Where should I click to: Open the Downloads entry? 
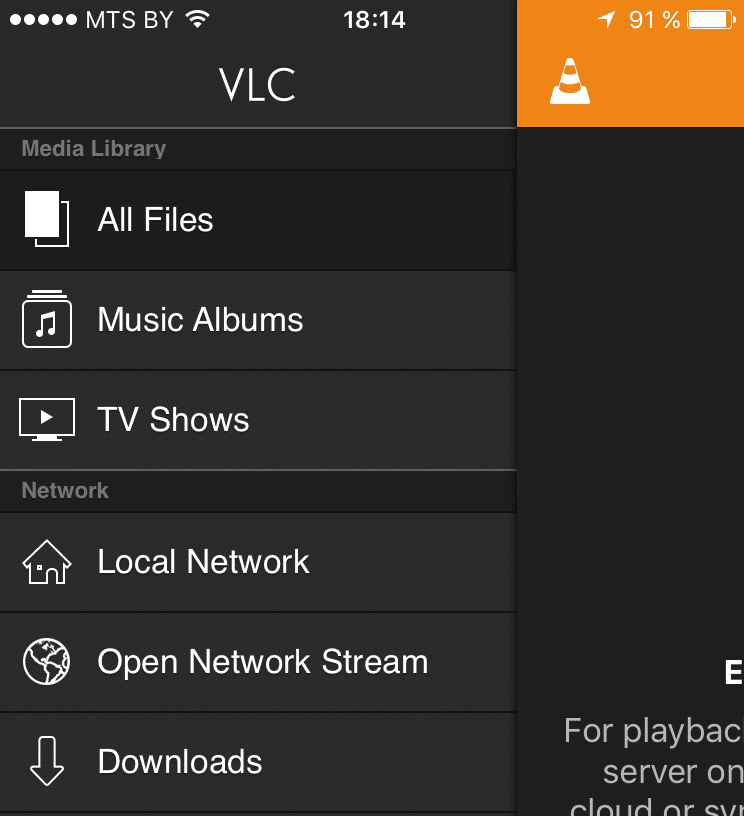pyautogui.click(x=180, y=762)
